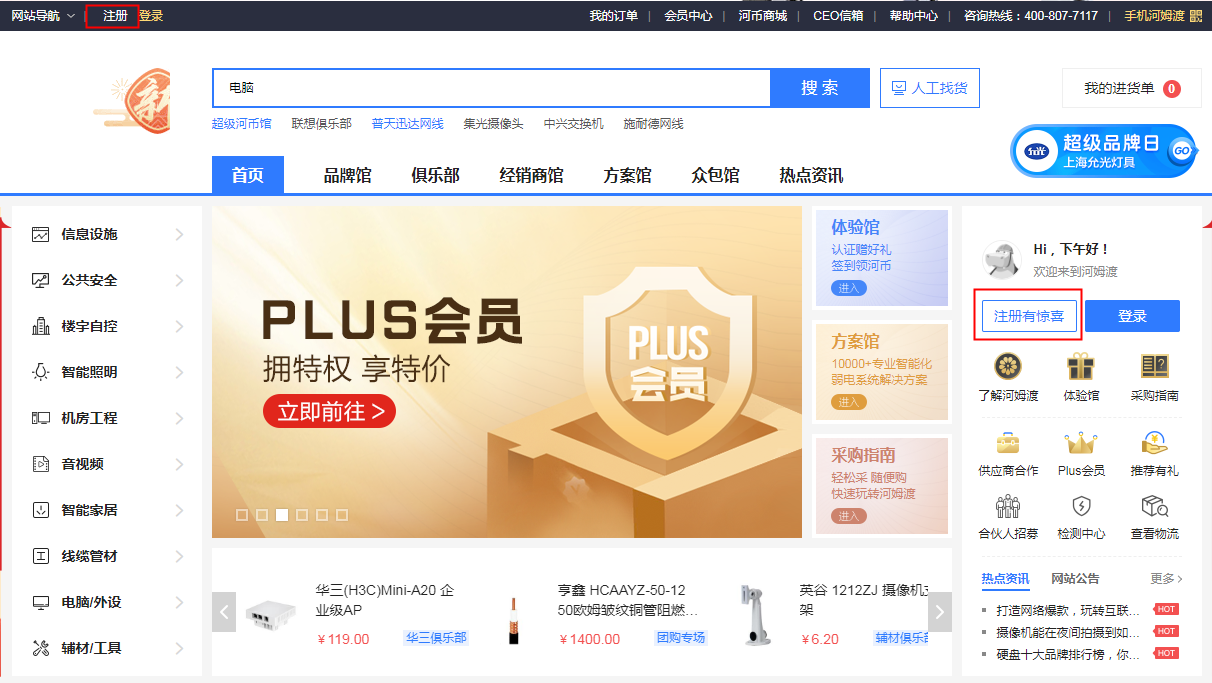Screen dimensions: 1212x683
Task: Open the 采购指南 book icon
Action: (x=1155, y=366)
